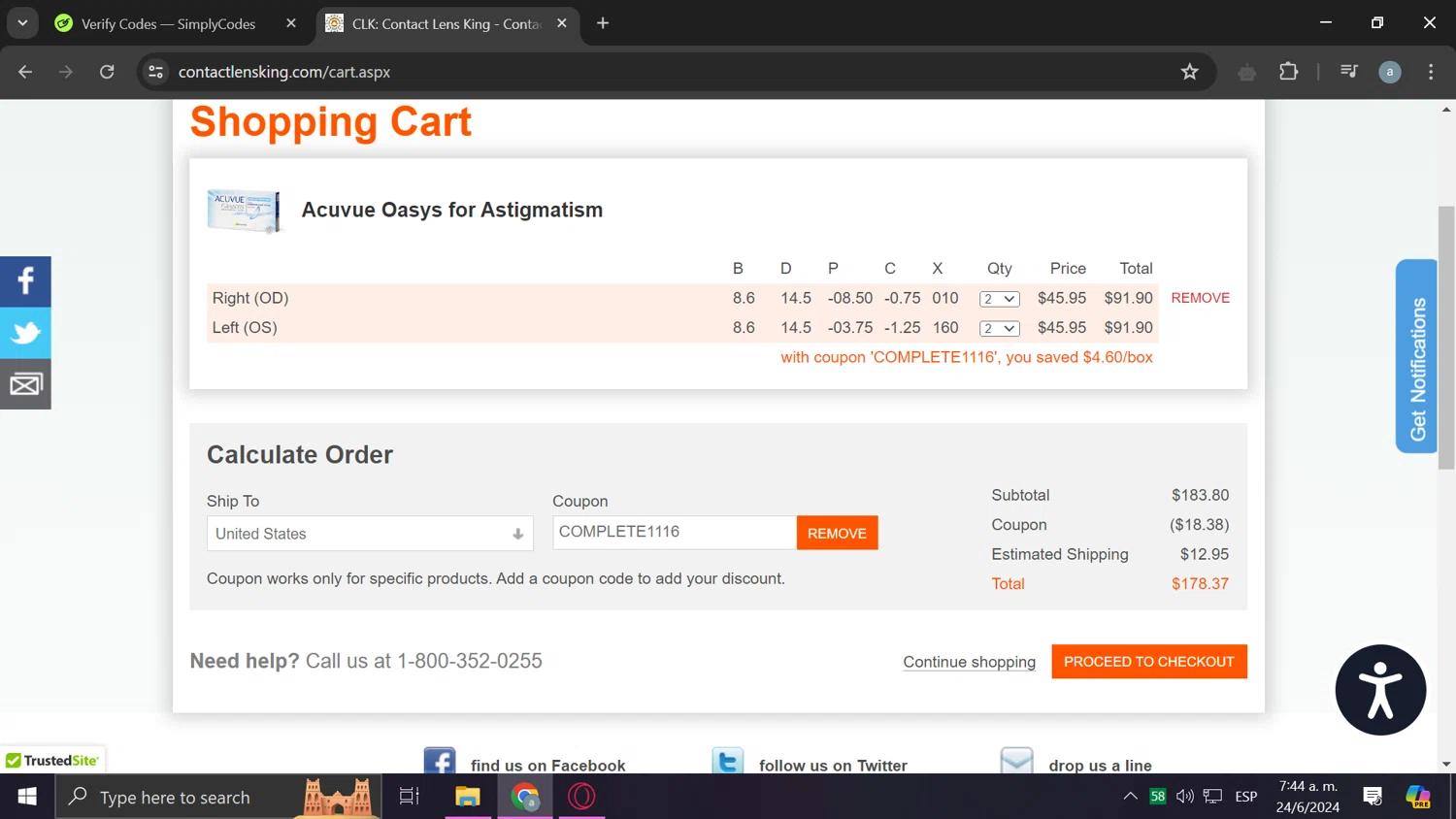The image size is (1456, 819).
Task: Click the Twitter icon in the footer
Action: pos(728,761)
